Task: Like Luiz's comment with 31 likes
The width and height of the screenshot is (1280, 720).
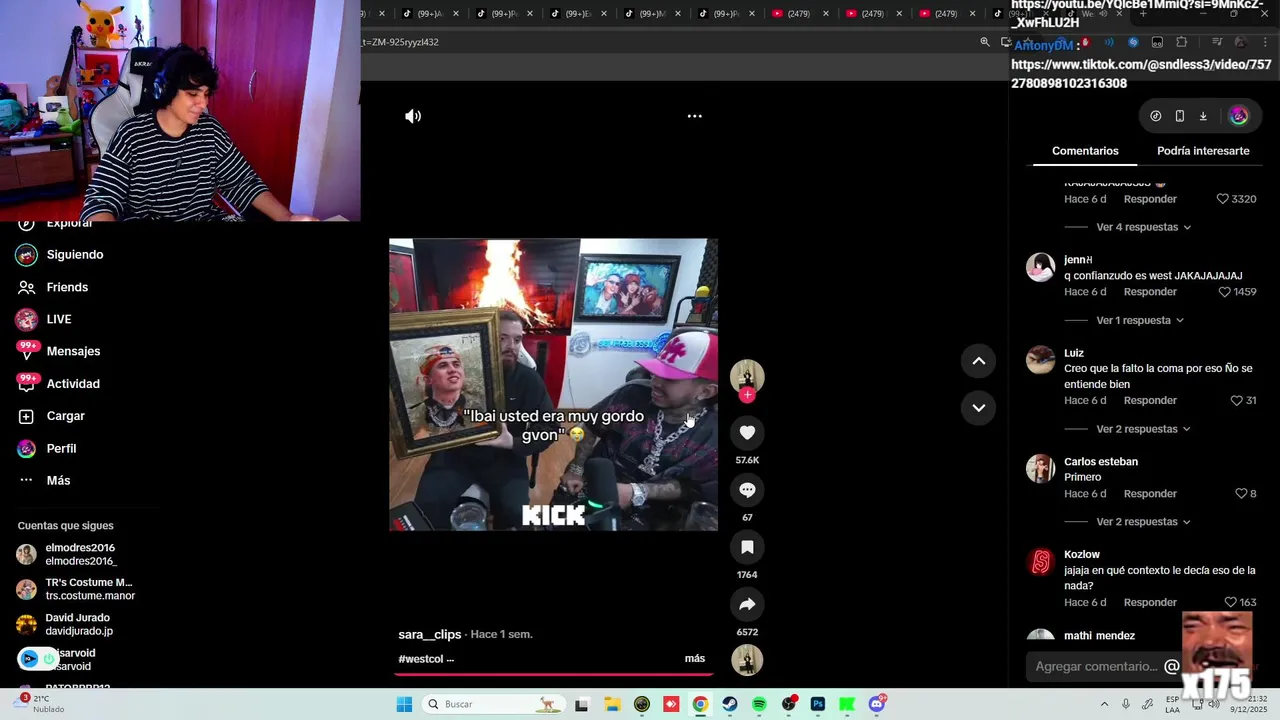Action: pyautogui.click(x=1236, y=400)
